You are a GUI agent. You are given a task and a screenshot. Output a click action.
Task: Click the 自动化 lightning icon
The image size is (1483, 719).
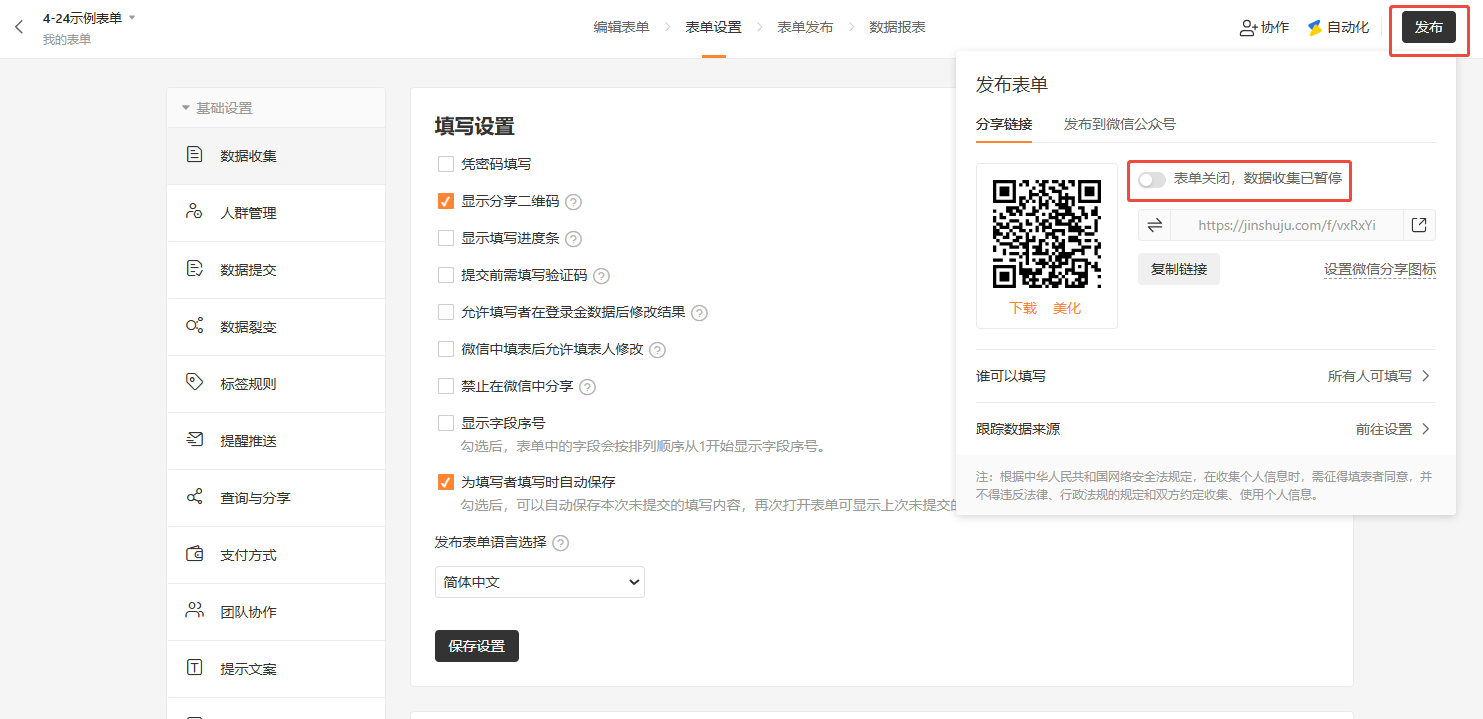click(x=1315, y=28)
